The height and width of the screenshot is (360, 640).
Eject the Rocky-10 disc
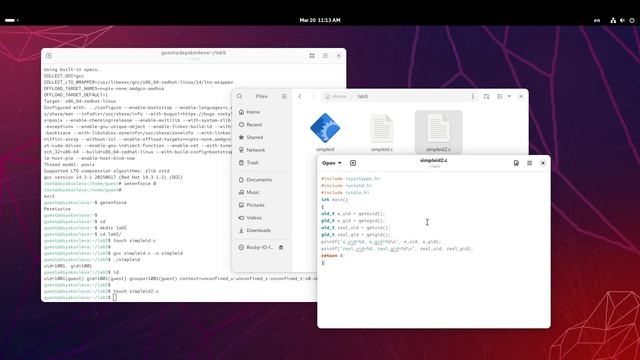coord(281,247)
